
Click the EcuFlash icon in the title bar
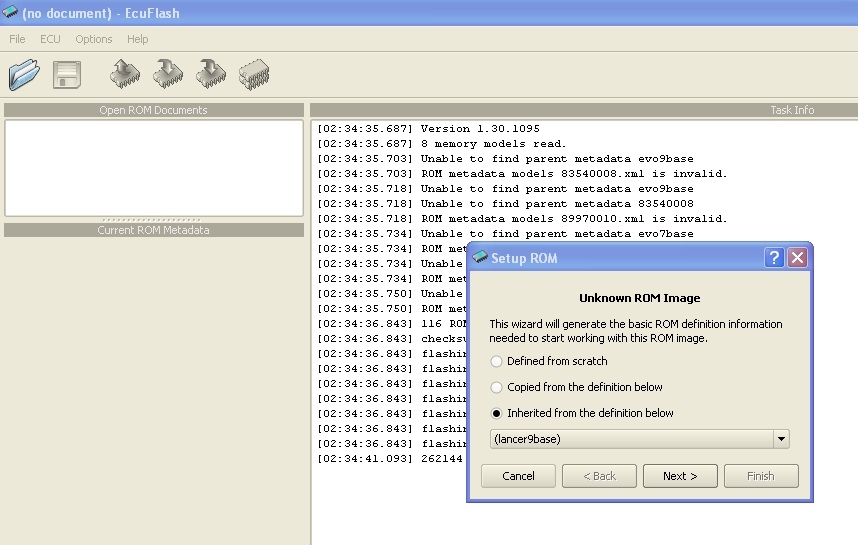[x=11, y=12]
